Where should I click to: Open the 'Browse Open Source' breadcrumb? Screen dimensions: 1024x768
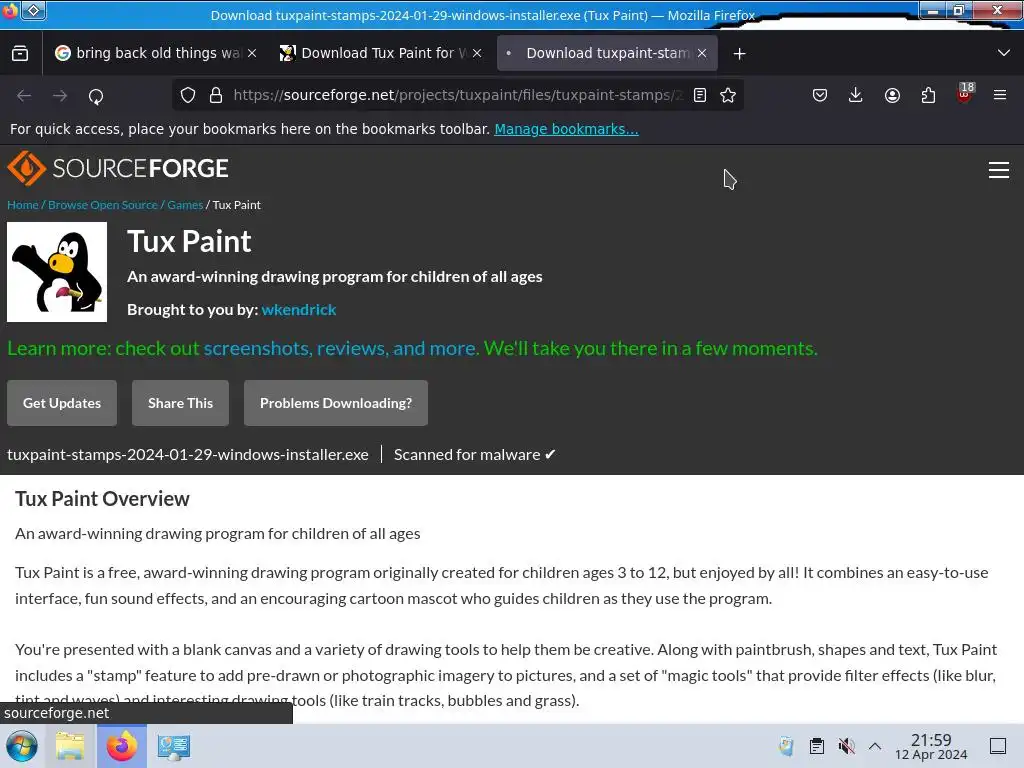pyautogui.click(x=103, y=205)
